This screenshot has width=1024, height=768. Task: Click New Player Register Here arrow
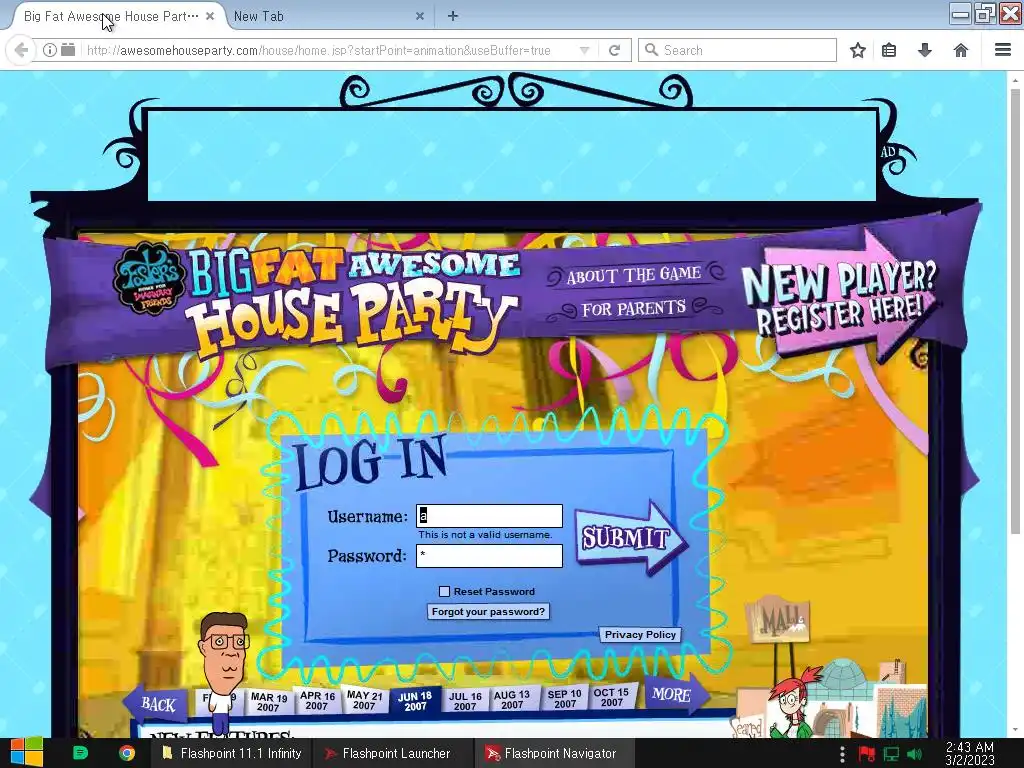tap(842, 295)
